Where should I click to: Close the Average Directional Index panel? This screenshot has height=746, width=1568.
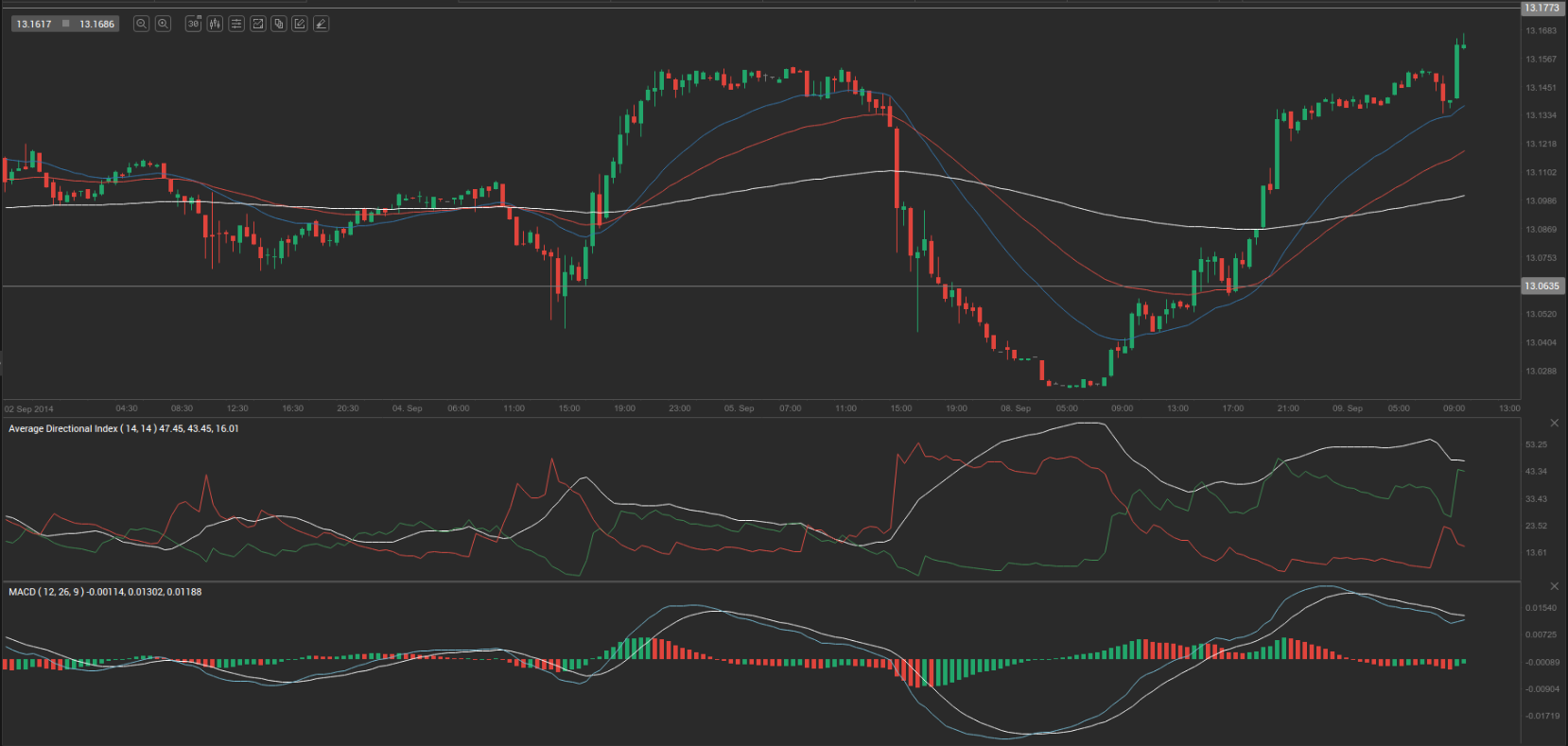click(x=1554, y=423)
